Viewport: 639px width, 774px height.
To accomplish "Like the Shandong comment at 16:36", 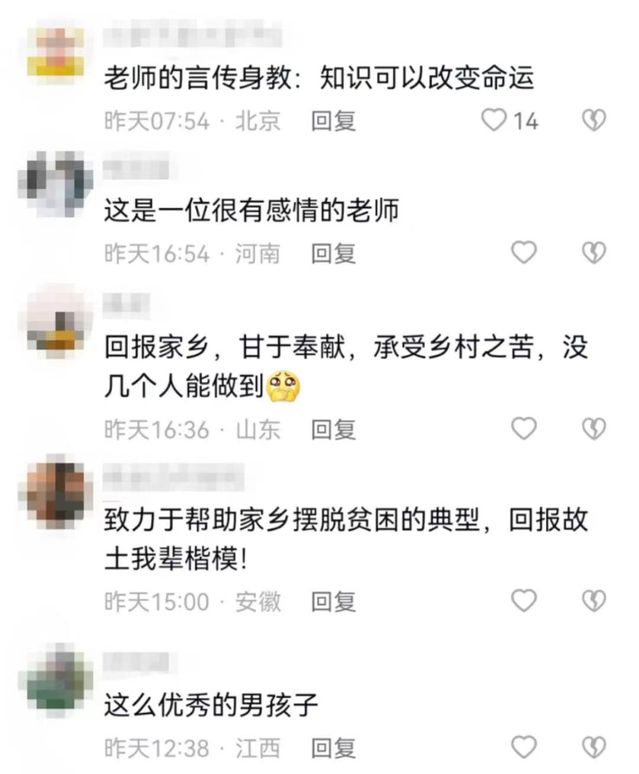I will (x=524, y=428).
